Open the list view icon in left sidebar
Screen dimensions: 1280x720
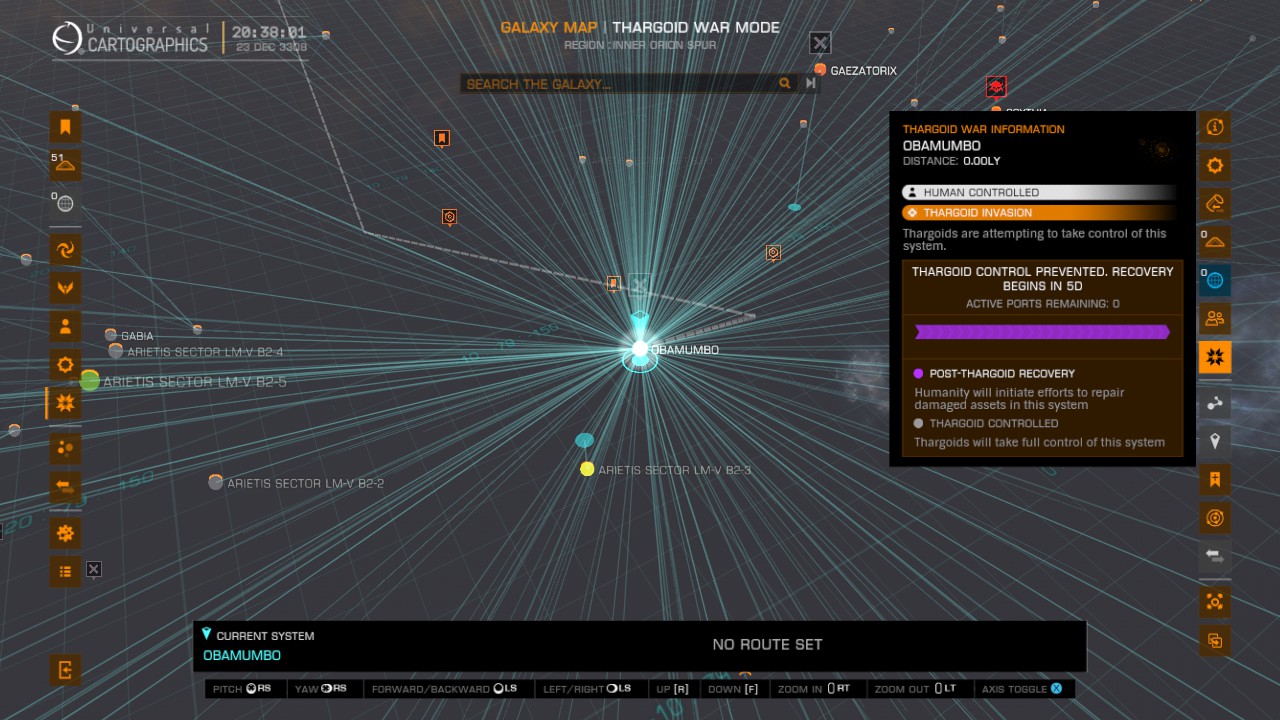point(65,571)
